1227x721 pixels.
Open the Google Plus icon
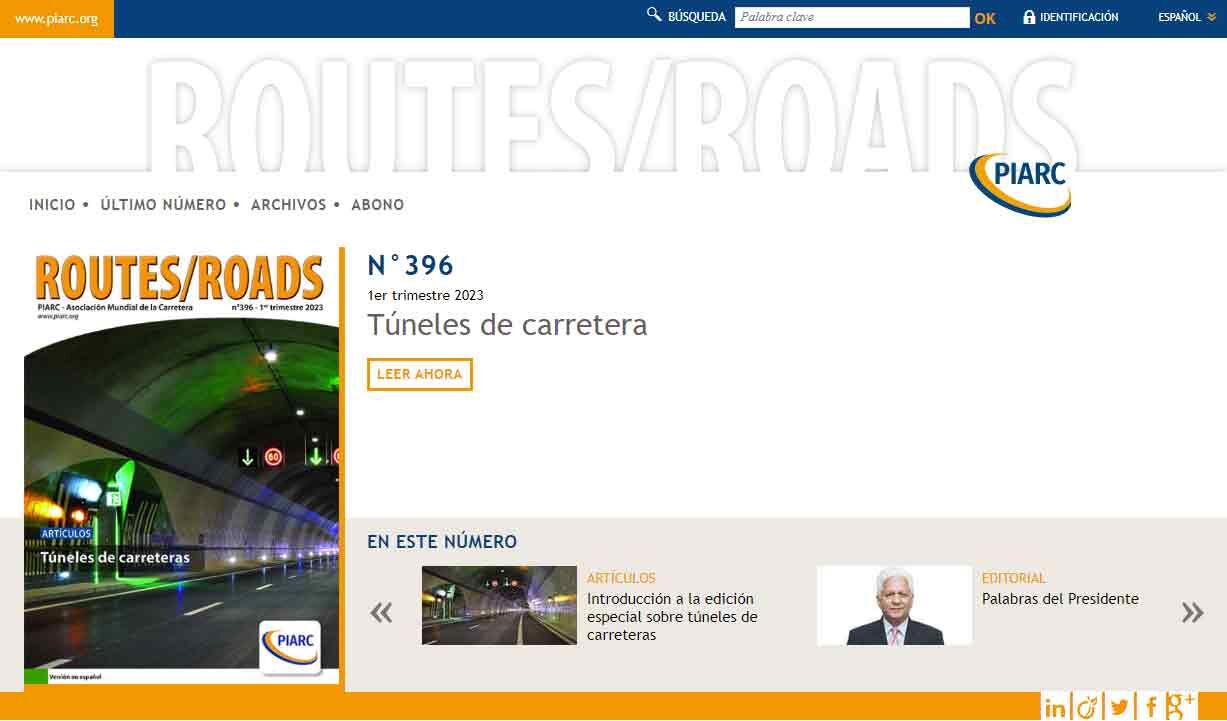click(x=1181, y=705)
